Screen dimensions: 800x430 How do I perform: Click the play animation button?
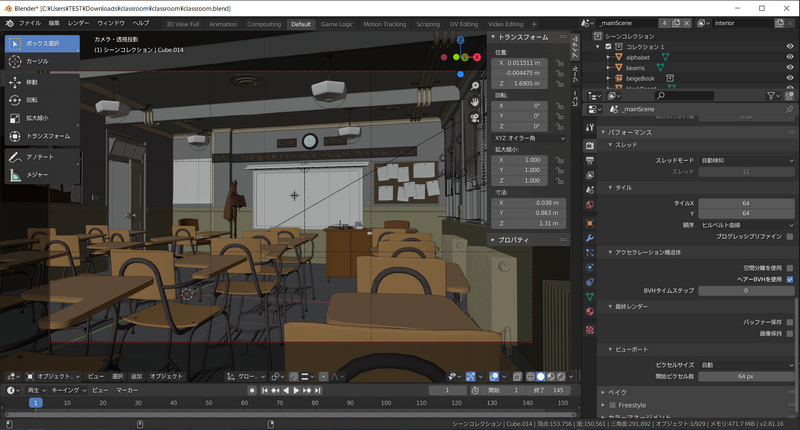point(294,389)
